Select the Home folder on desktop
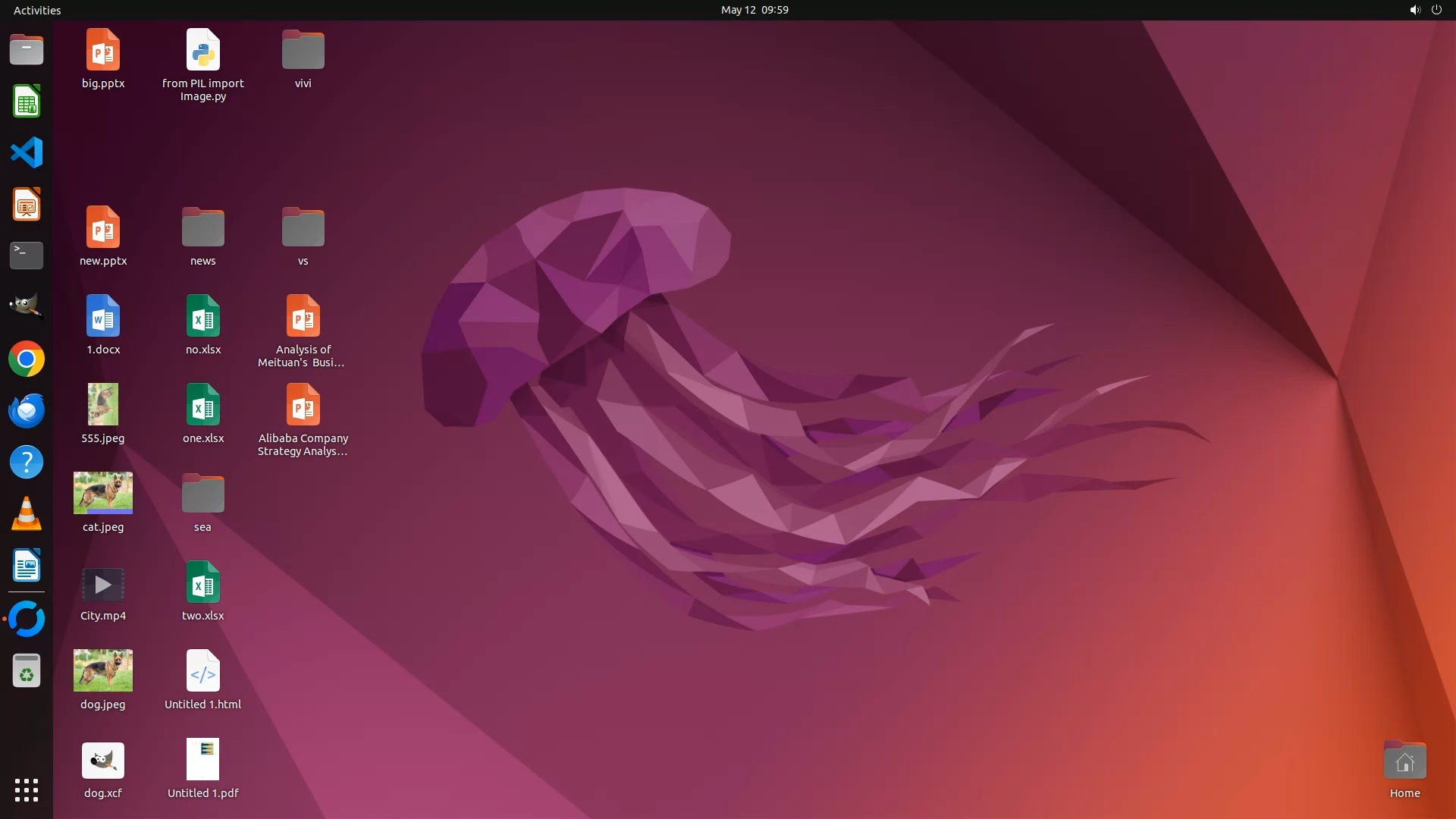The height and width of the screenshot is (819, 1456). coord(1404,761)
